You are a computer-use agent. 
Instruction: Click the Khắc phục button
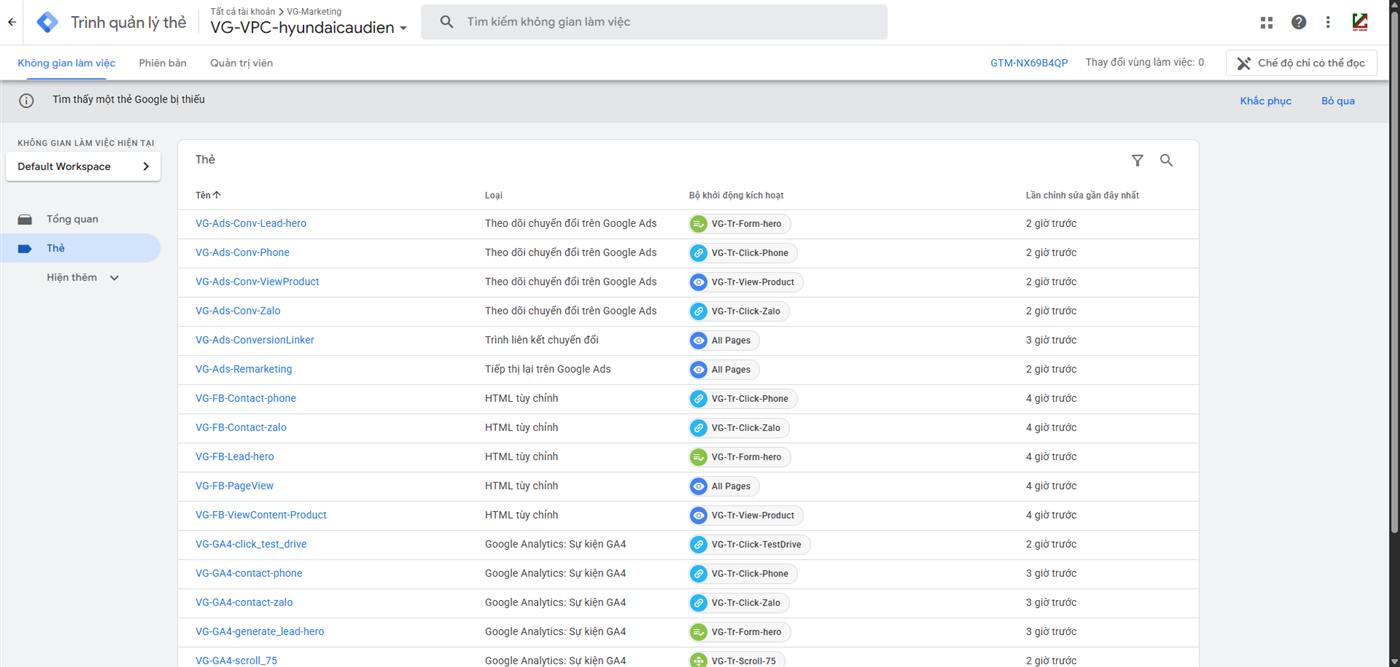tap(1265, 101)
